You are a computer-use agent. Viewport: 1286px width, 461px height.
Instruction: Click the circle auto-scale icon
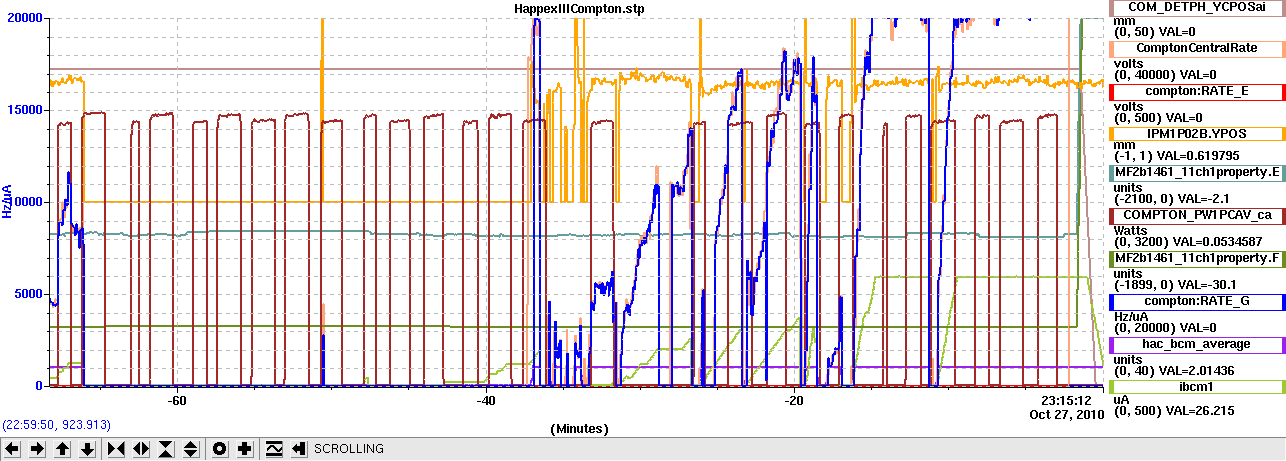pos(219,449)
